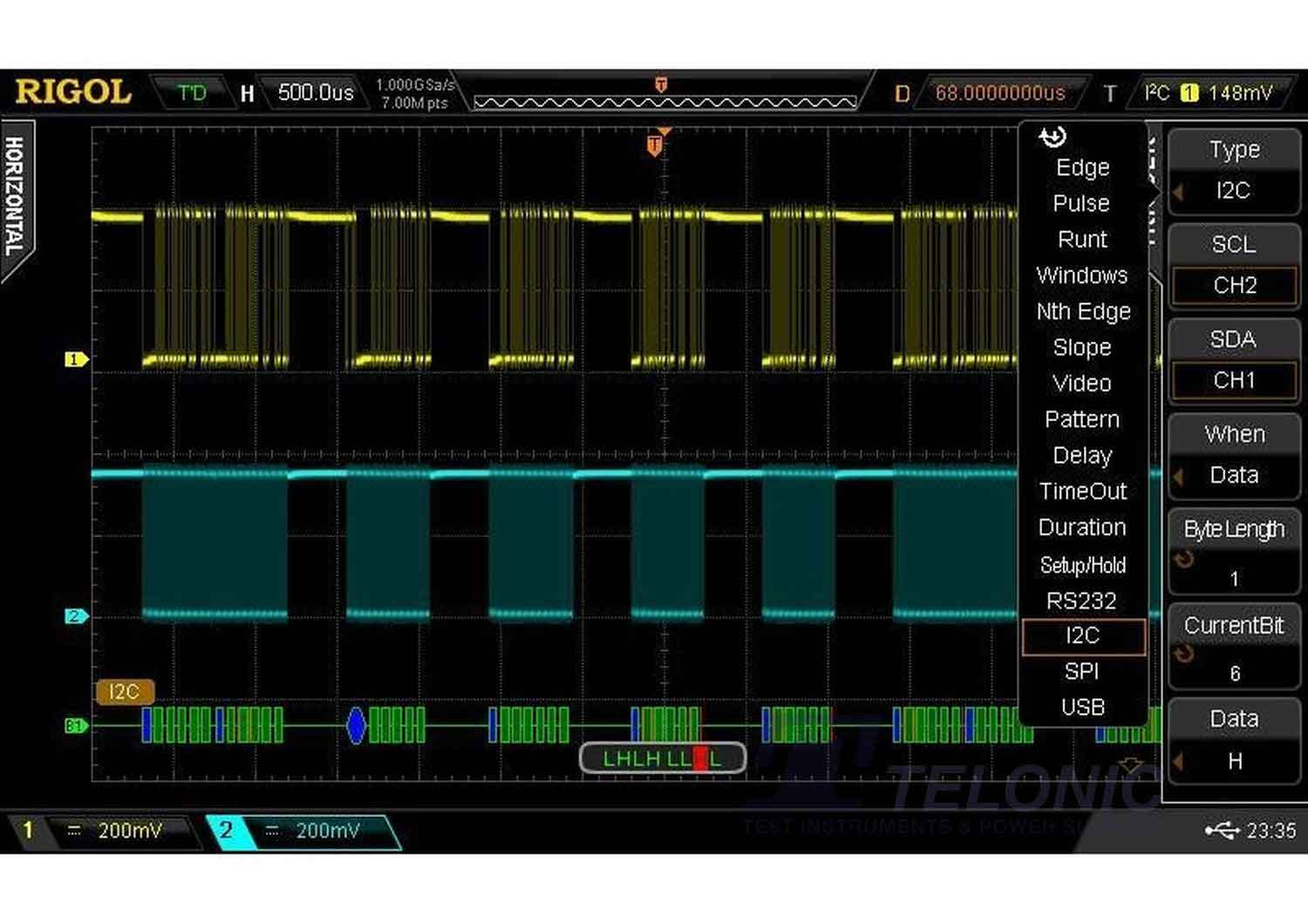Choose Pattern trigger type

click(1082, 419)
